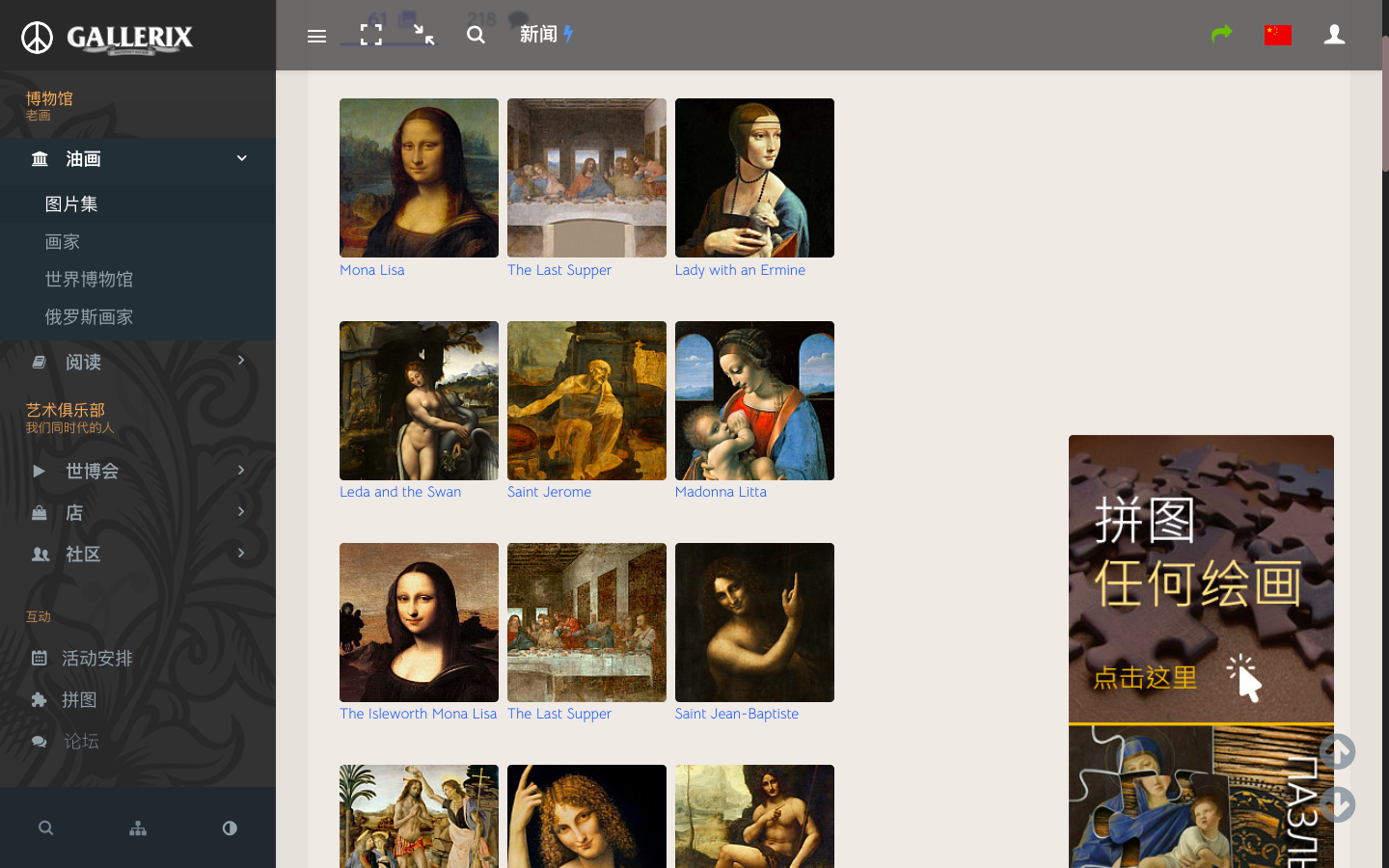
Task: Click the 世博会 play icon
Action: 39,471
